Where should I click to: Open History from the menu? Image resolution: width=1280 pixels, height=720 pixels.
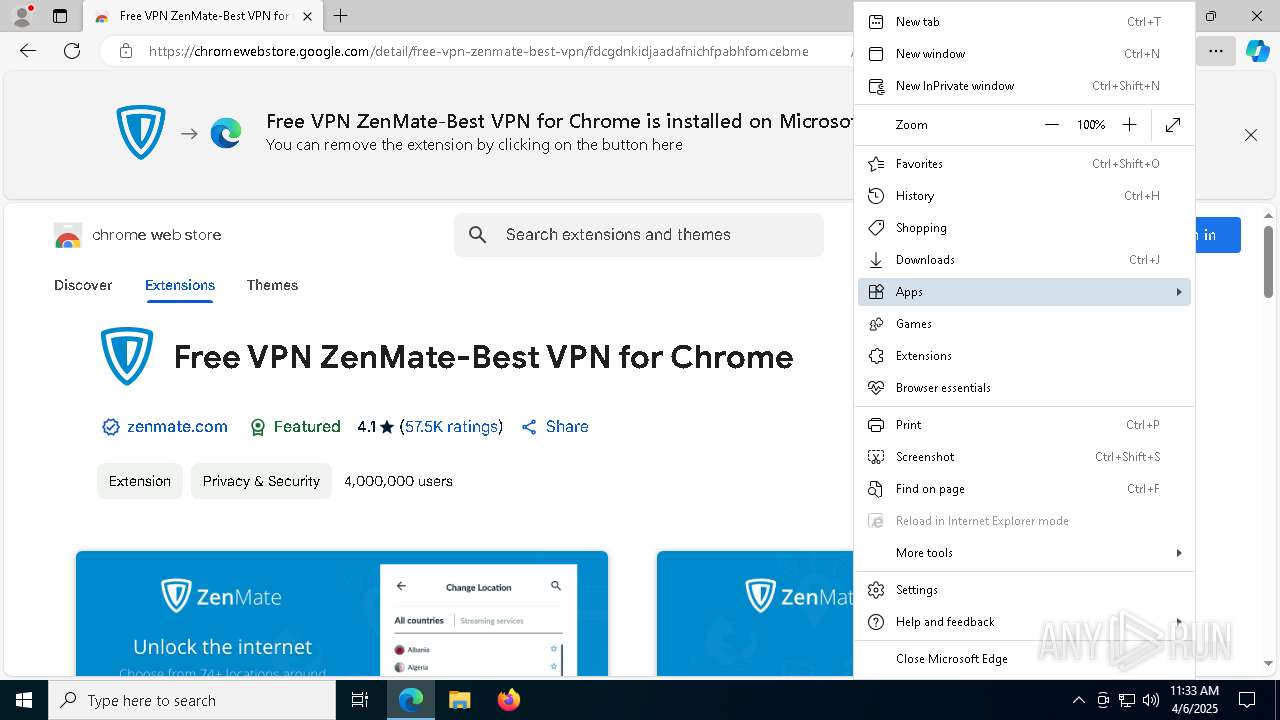click(x=1024, y=196)
